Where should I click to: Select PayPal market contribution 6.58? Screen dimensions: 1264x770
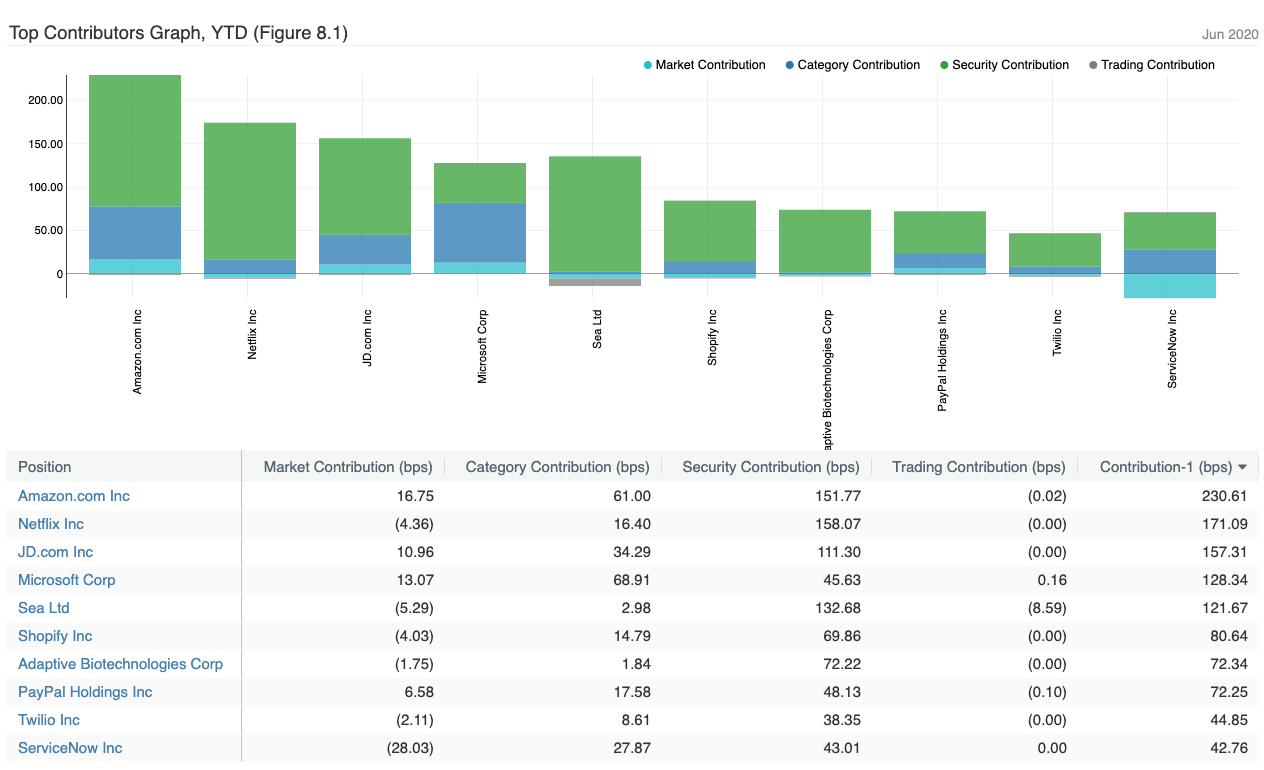(418, 692)
